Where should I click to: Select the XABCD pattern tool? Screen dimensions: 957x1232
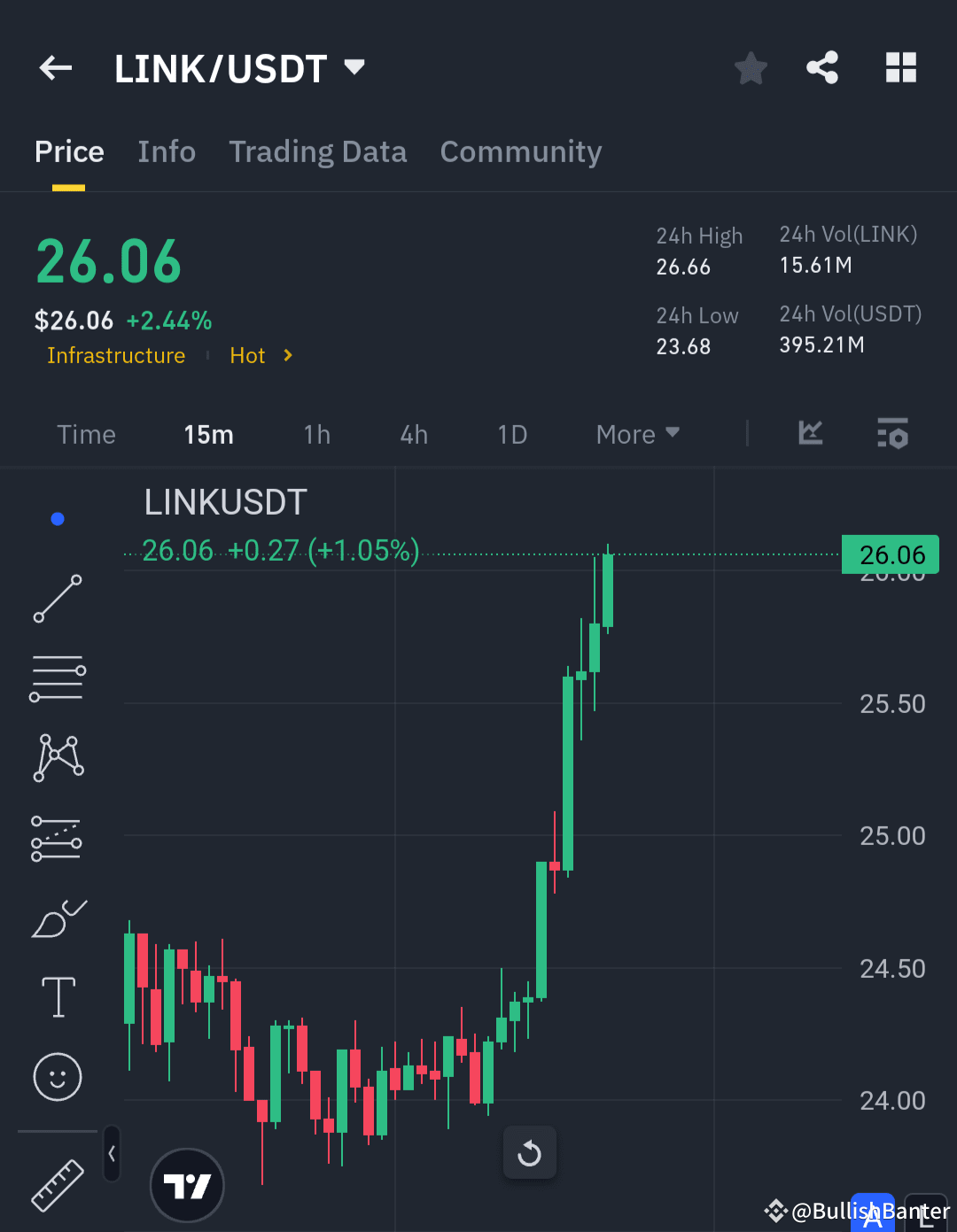point(57,757)
